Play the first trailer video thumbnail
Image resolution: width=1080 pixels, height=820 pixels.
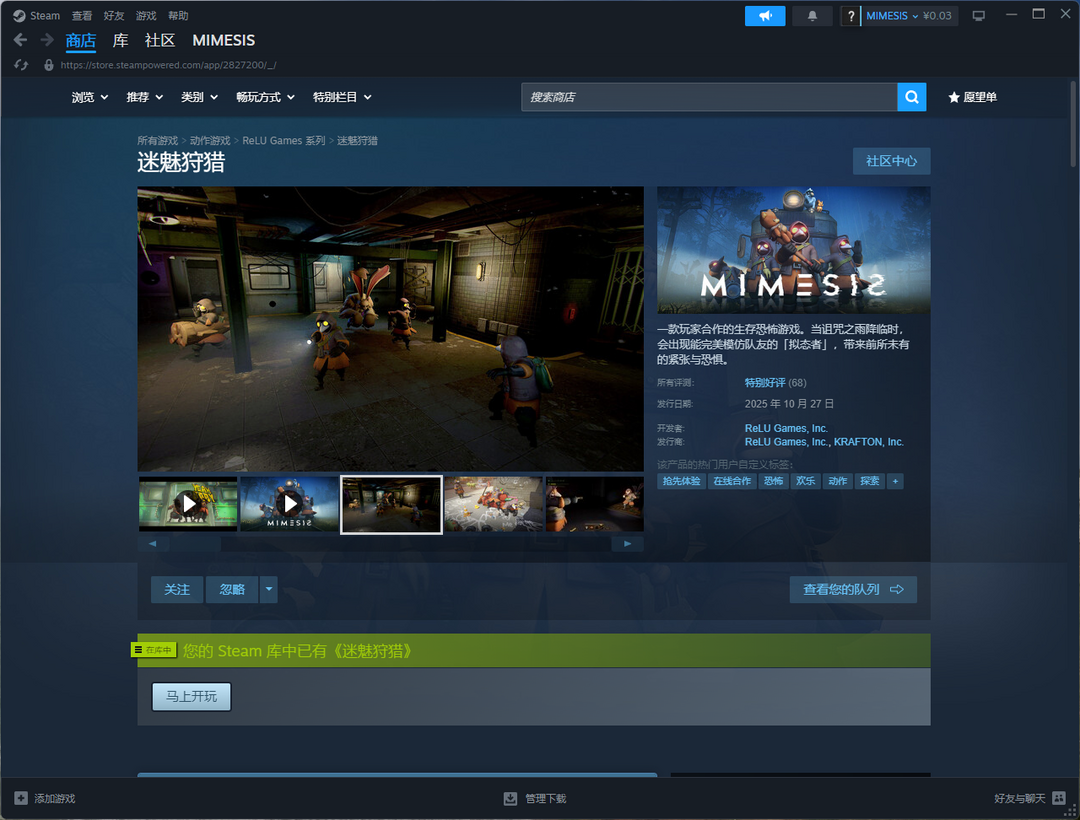point(188,503)
